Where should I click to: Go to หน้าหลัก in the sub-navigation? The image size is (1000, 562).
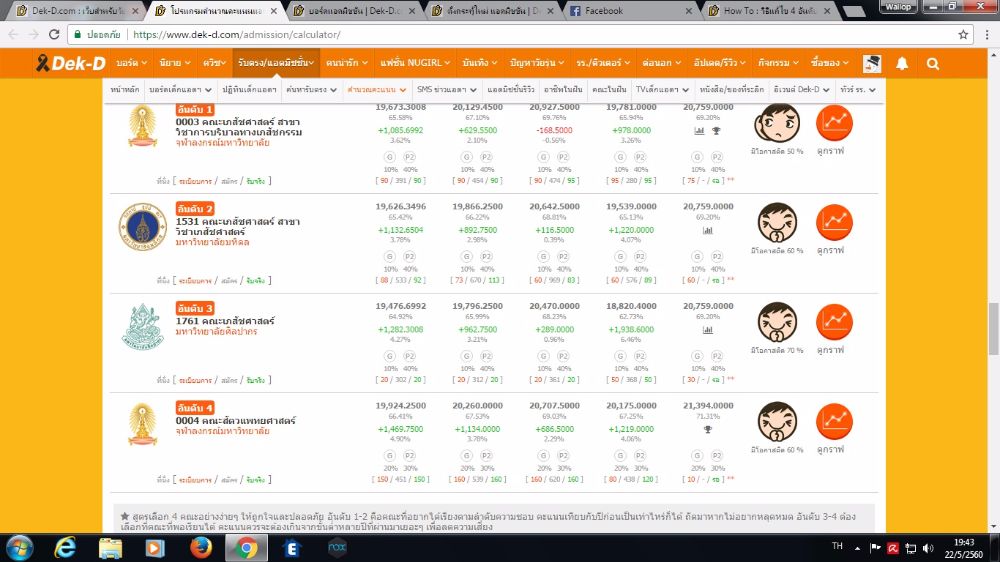(x=124, y=89)
